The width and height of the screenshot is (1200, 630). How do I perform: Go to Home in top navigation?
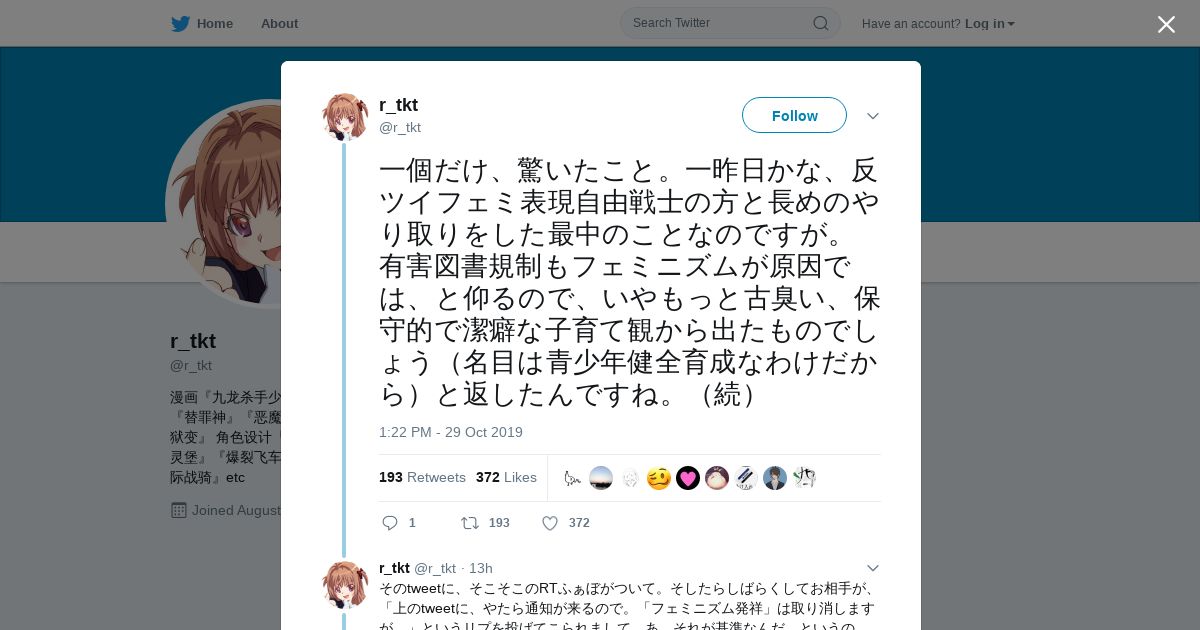click(214, 23)
